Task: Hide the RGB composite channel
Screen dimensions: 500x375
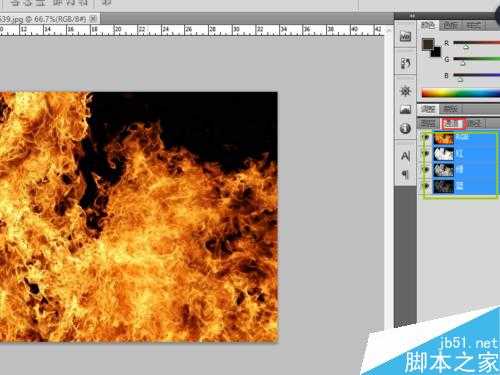Action: coord(425,138)
